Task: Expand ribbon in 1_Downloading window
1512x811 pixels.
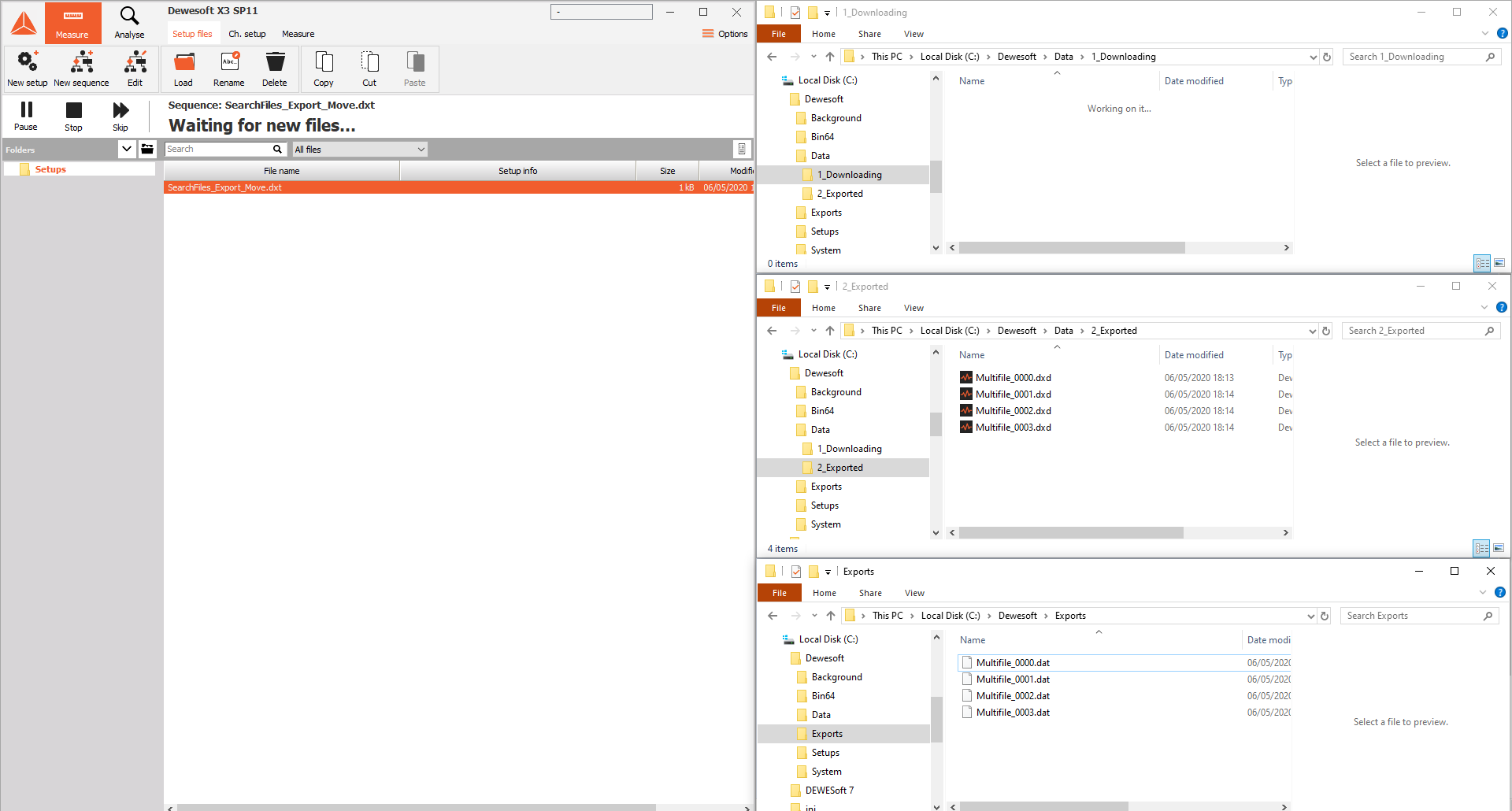Action: pyautogui.click(x=1485, y=34)
